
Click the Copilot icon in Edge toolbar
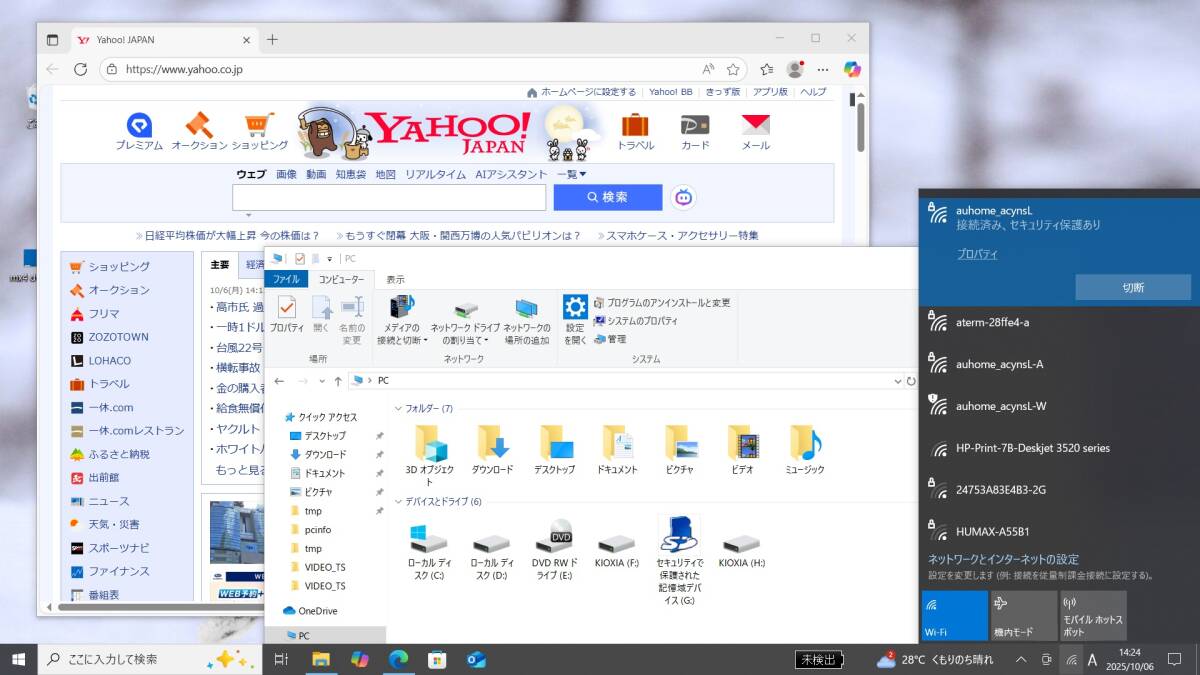852,69
